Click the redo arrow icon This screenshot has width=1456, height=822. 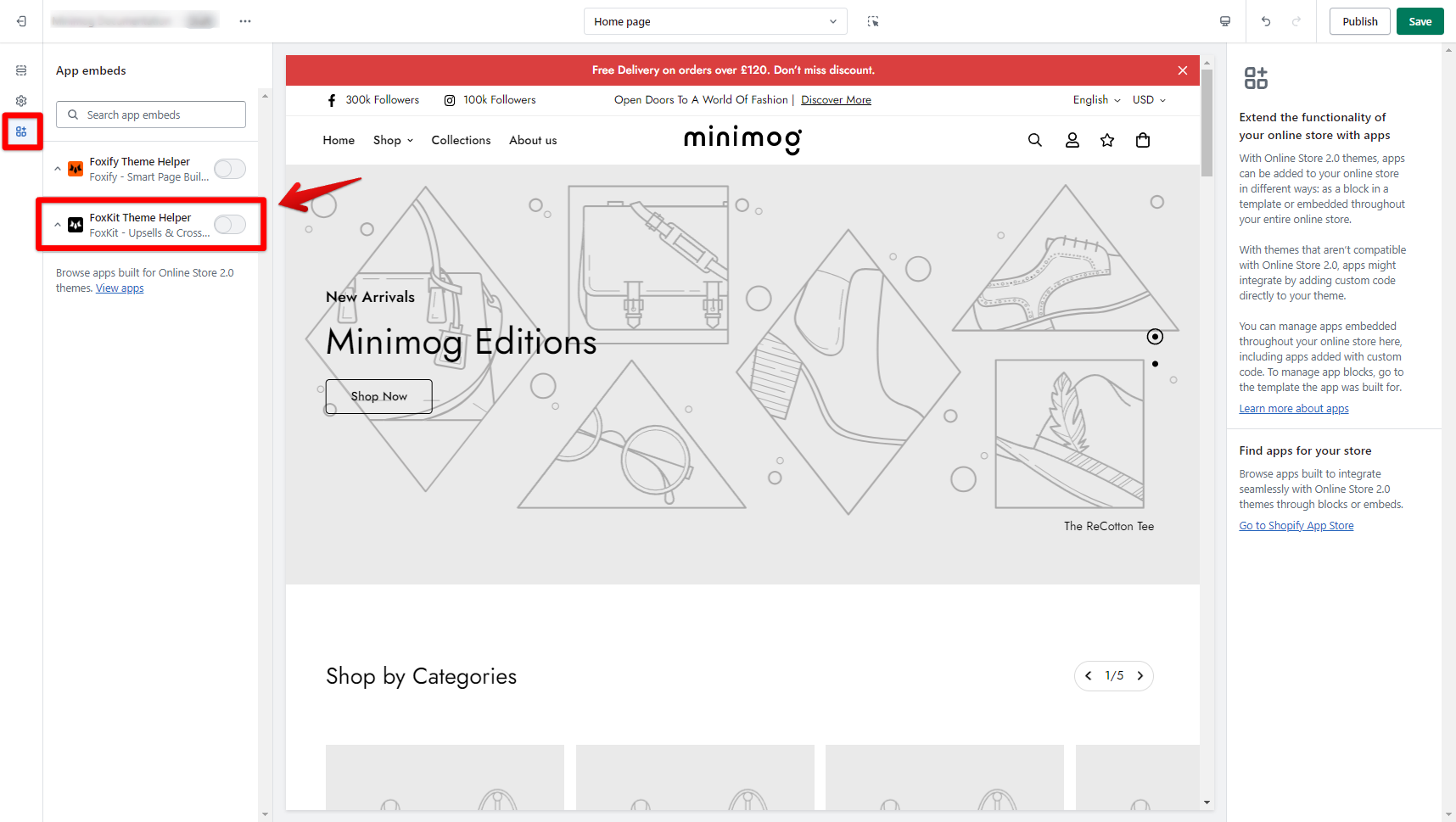[1296, 21]
